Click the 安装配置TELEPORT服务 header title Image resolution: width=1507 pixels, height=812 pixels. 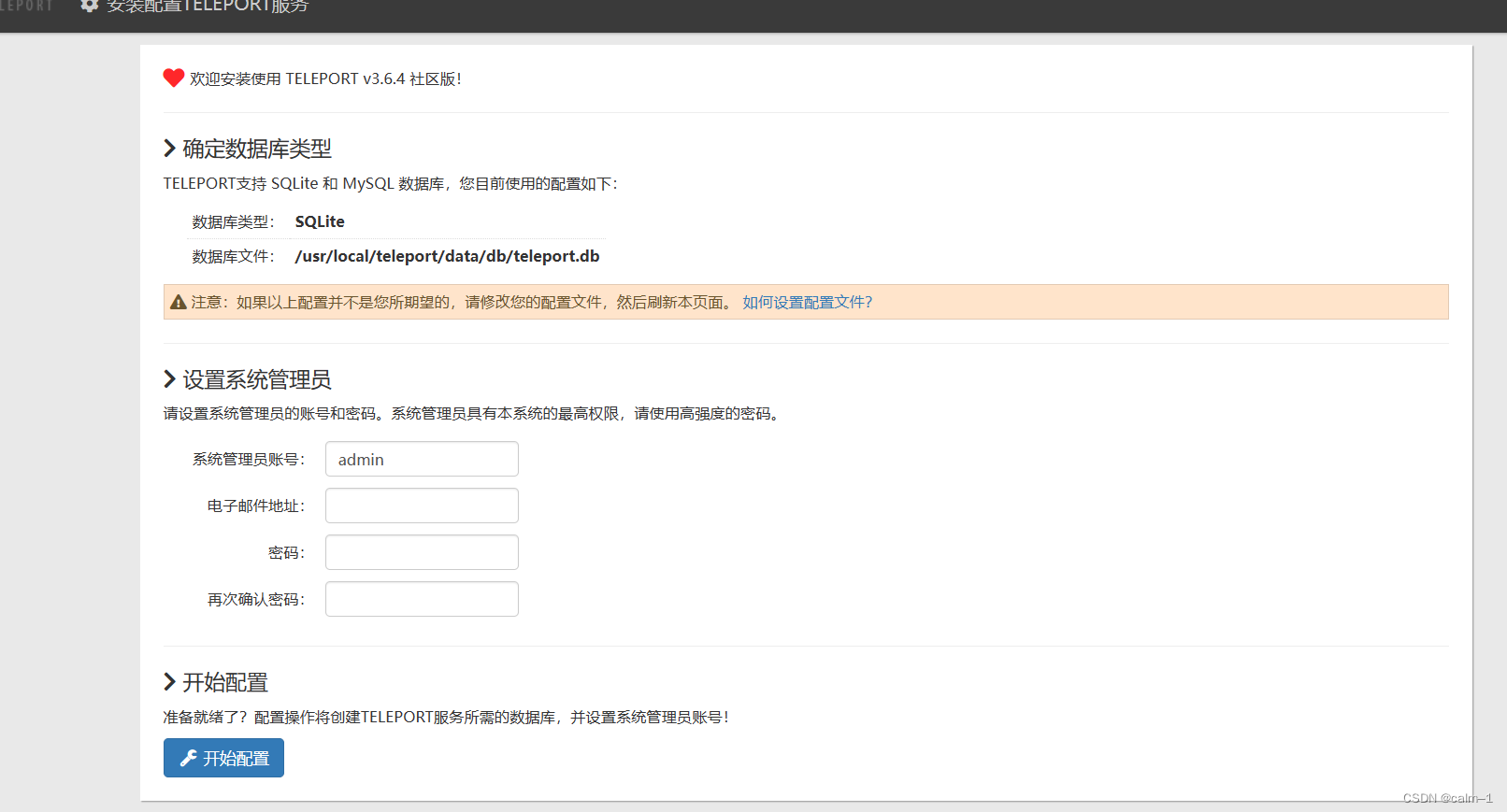tap(207, 6)
